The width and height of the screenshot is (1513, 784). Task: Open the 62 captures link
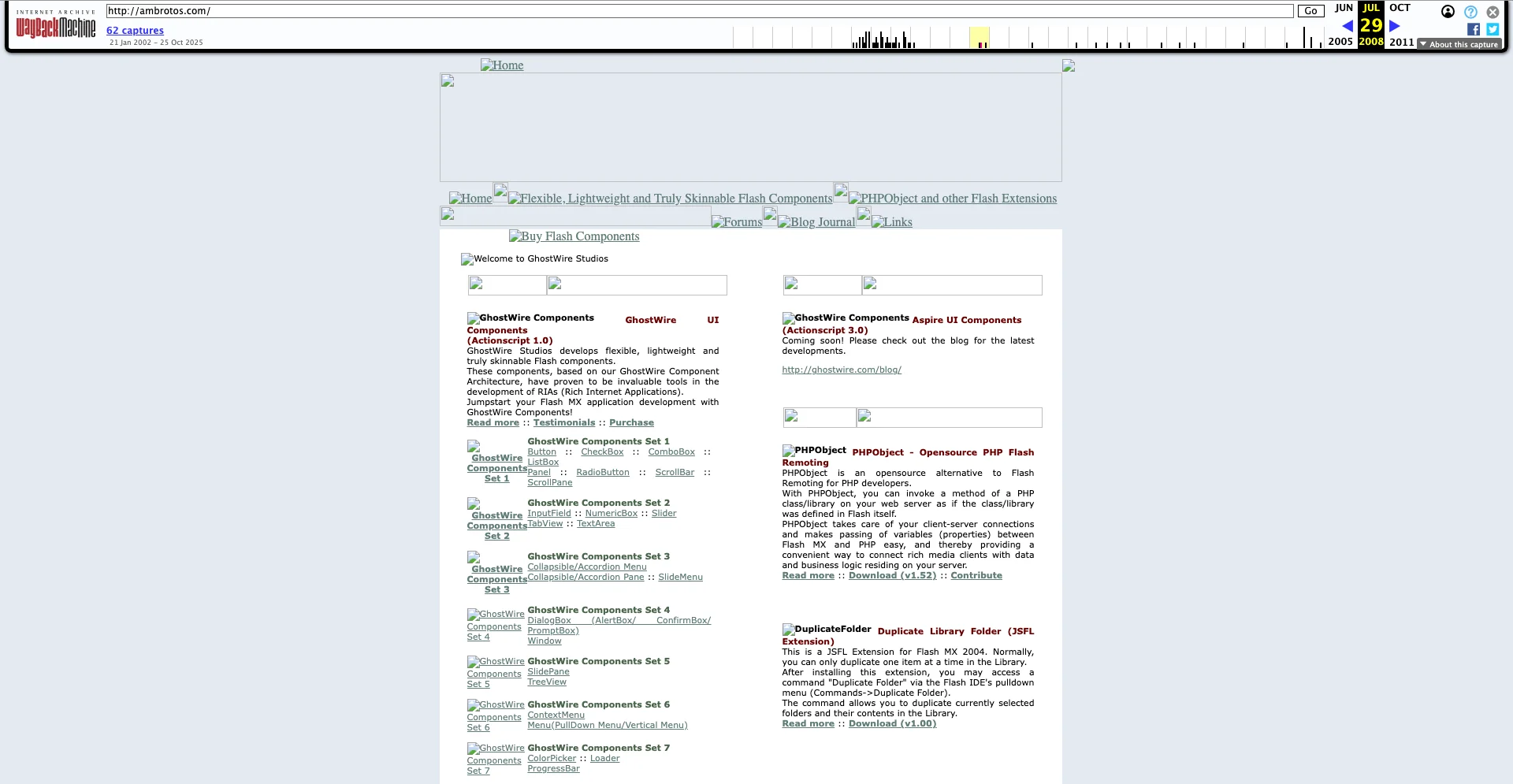coord(135,31)
